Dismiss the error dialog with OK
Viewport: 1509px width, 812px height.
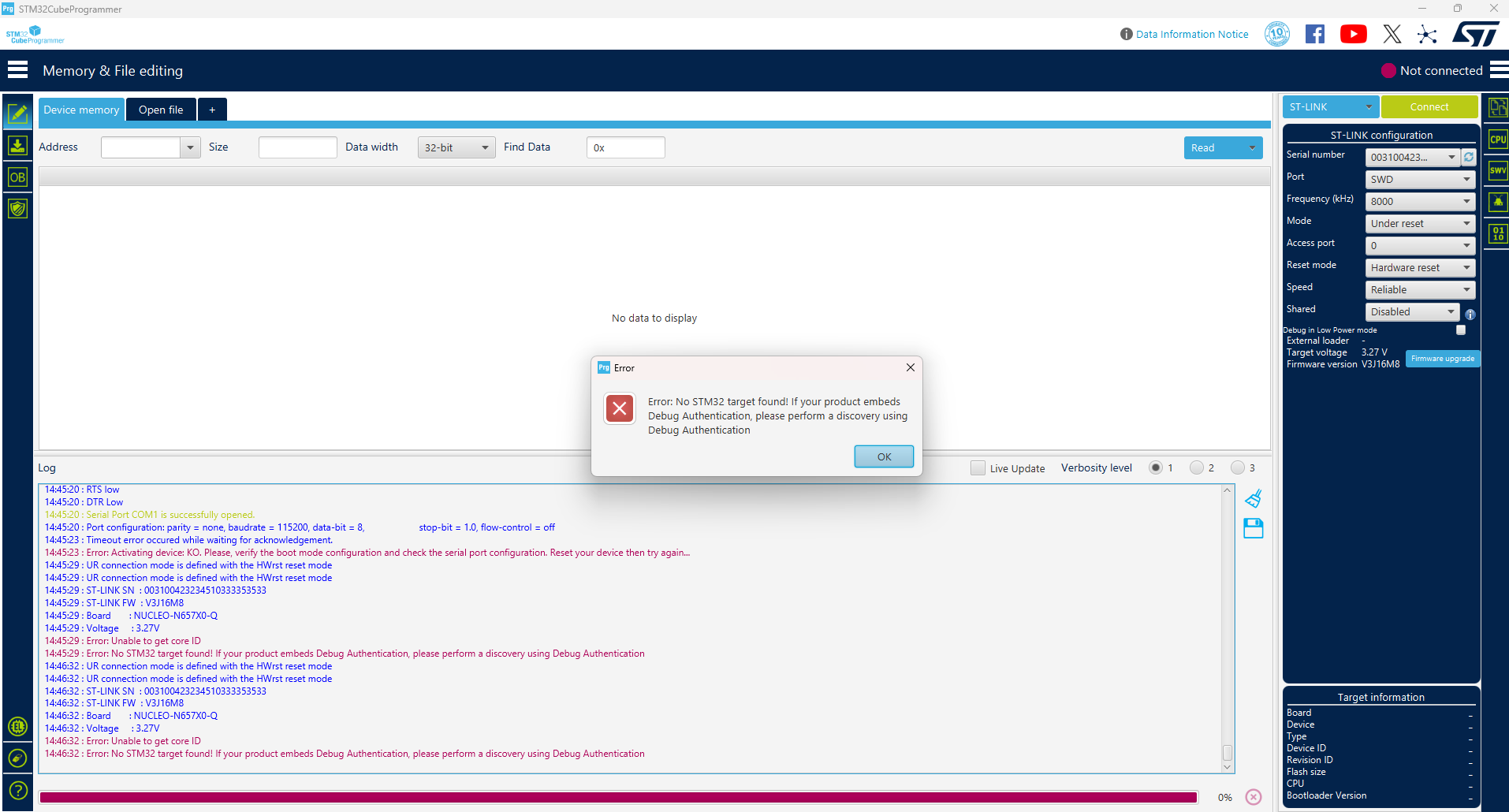pos(883,456)
